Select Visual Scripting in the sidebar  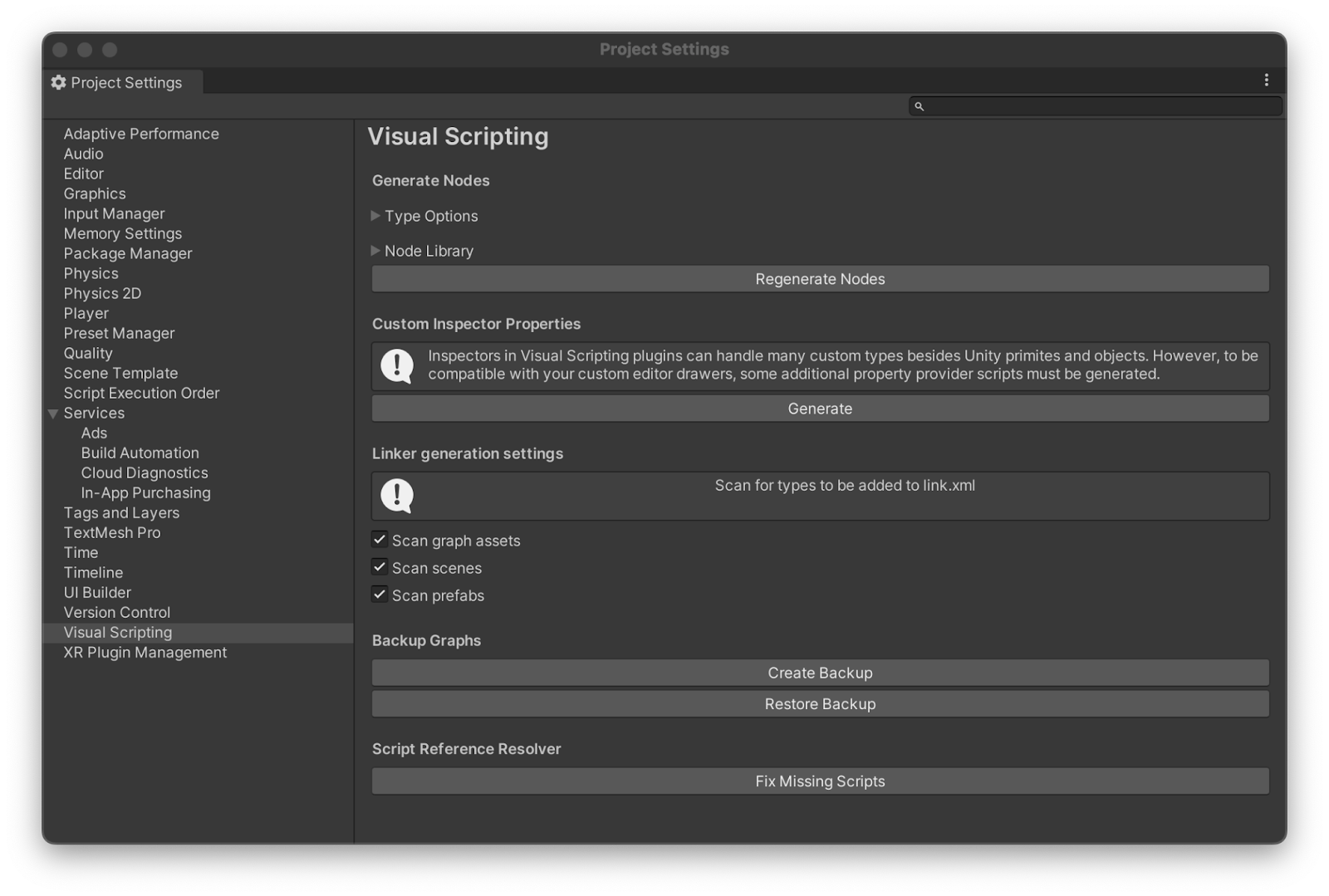click(x=198, y=633)
